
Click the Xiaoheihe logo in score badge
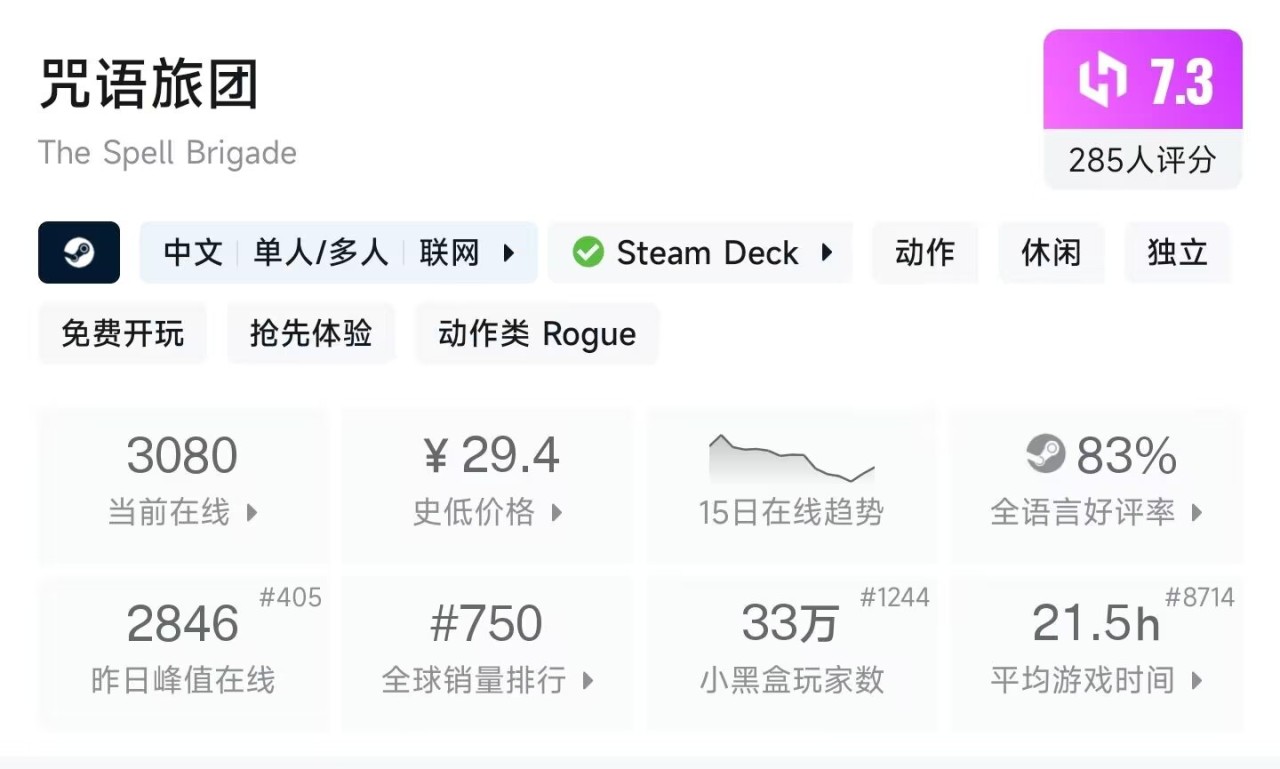pos(1103,81)
